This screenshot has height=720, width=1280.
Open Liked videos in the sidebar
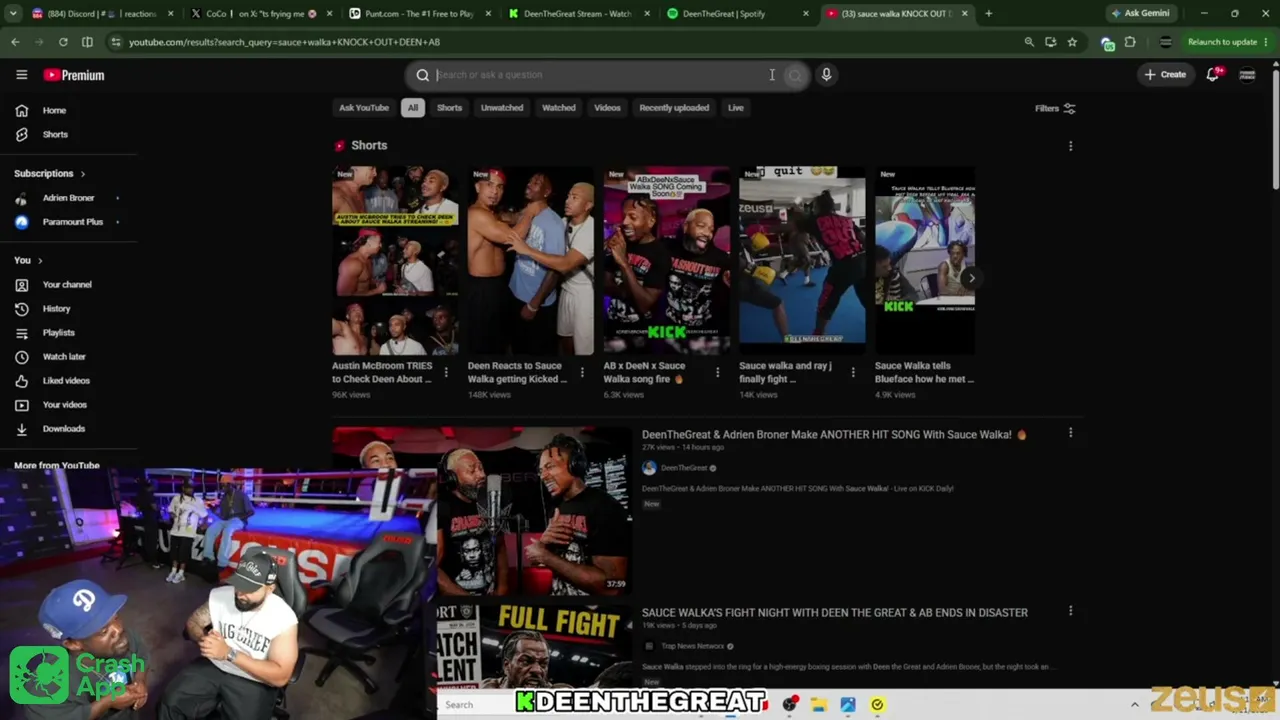tap(66, 381)
